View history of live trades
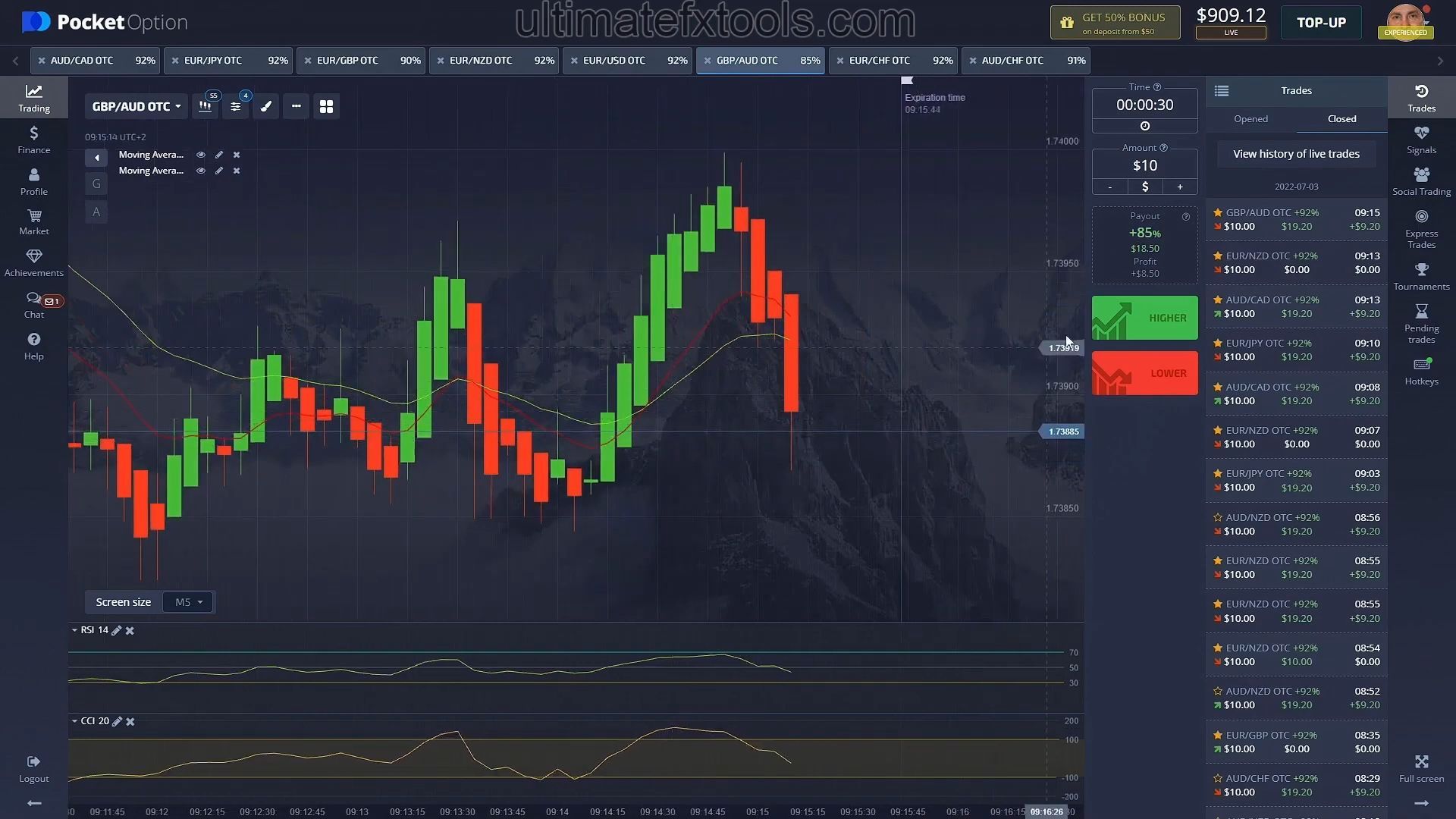Viewport: 1456px width, 819px height. (x=1296, y=154)
